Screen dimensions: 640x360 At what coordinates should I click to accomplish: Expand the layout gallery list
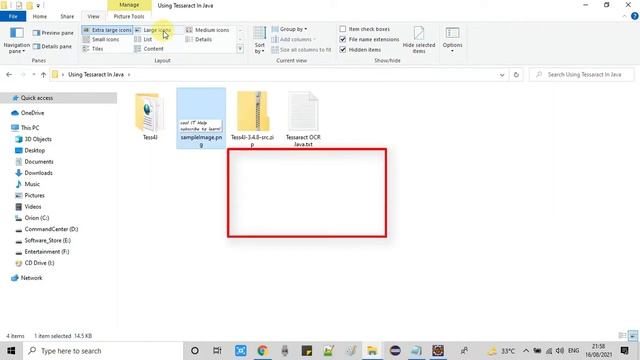click(x=240, y=49)
